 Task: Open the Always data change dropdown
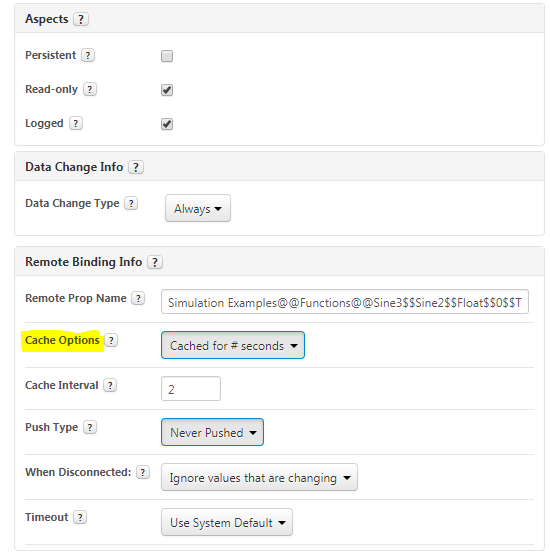point(198,209)
